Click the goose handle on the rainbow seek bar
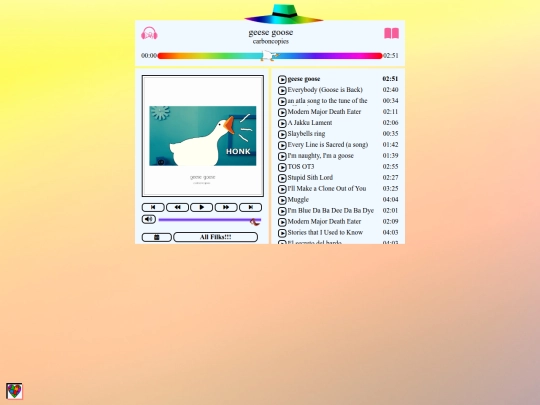Screen dimensions: 540x405 click(x=269, y=55)
